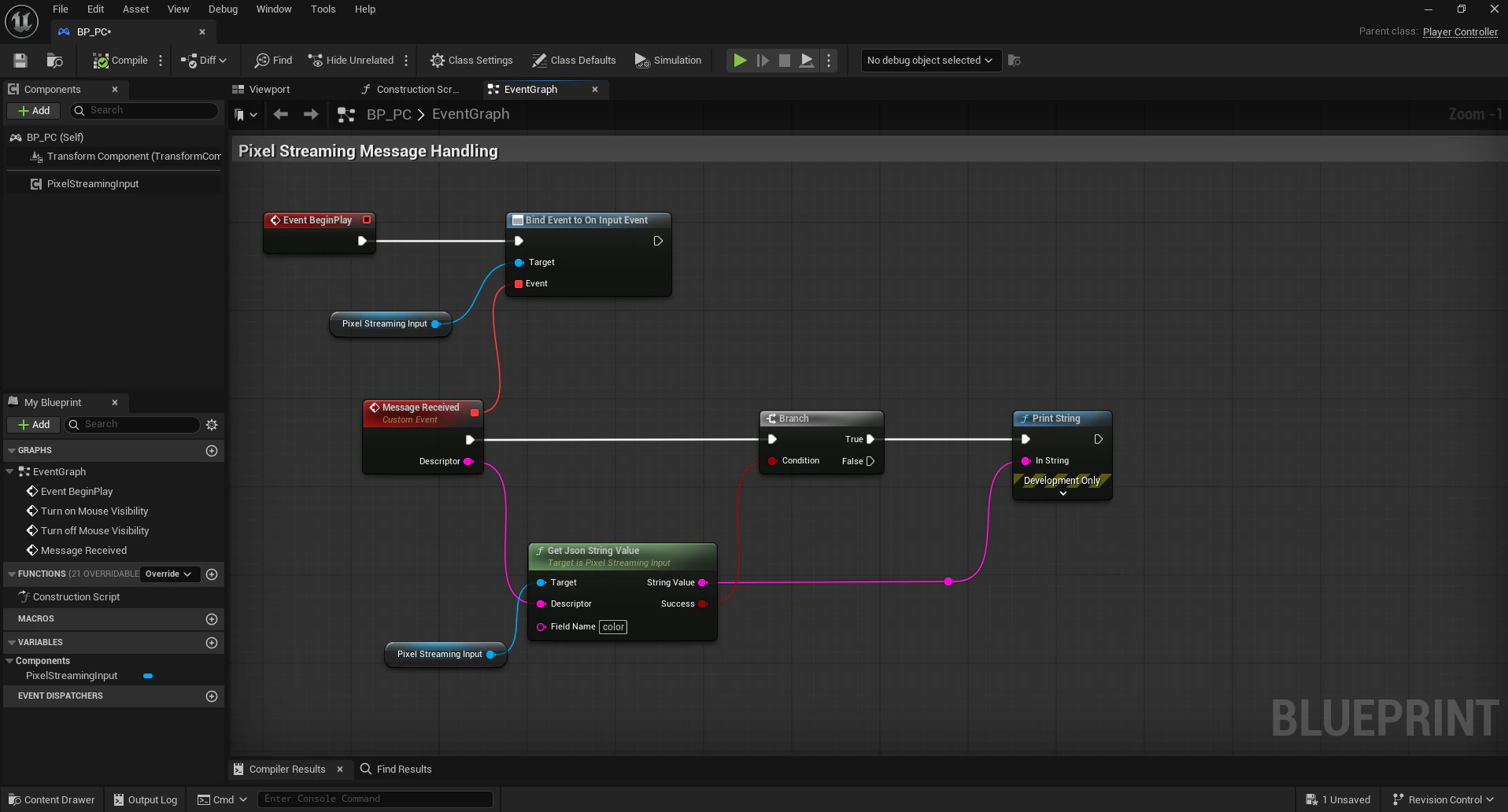Screen dimensions: 1508x812
Task: Open the Content Drawer
Action: (x=52, y=799)
